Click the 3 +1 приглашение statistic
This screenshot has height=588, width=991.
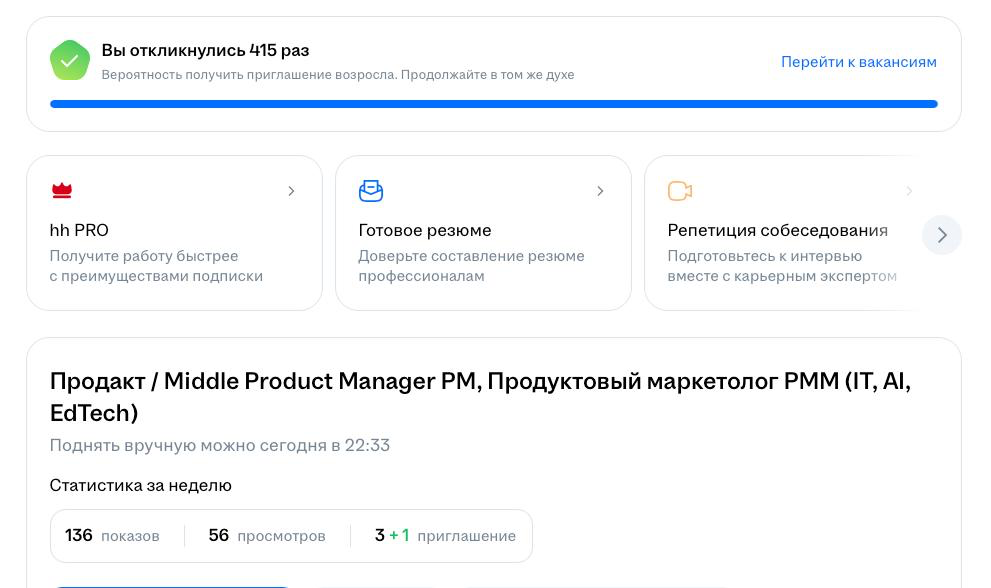(x=445, y=536)
